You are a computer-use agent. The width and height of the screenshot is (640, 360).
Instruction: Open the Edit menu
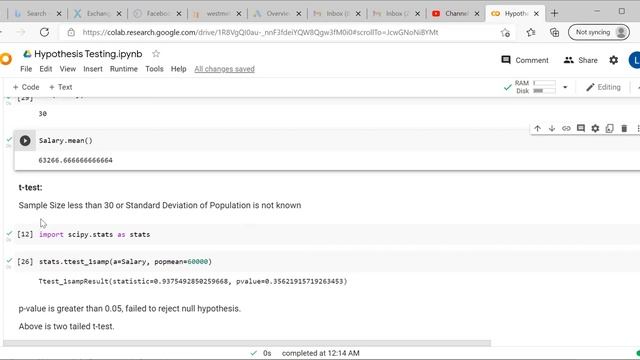46,69
